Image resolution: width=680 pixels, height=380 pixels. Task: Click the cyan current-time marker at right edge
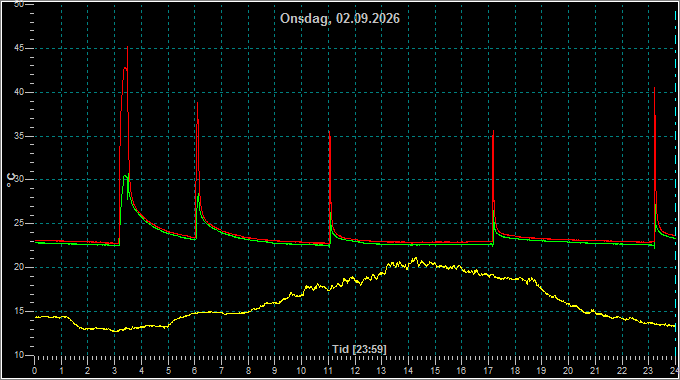tap(676, 182)
